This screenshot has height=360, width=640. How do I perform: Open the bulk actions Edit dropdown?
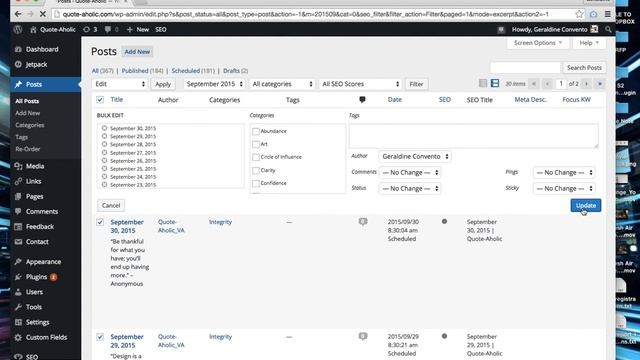(119, 84)
